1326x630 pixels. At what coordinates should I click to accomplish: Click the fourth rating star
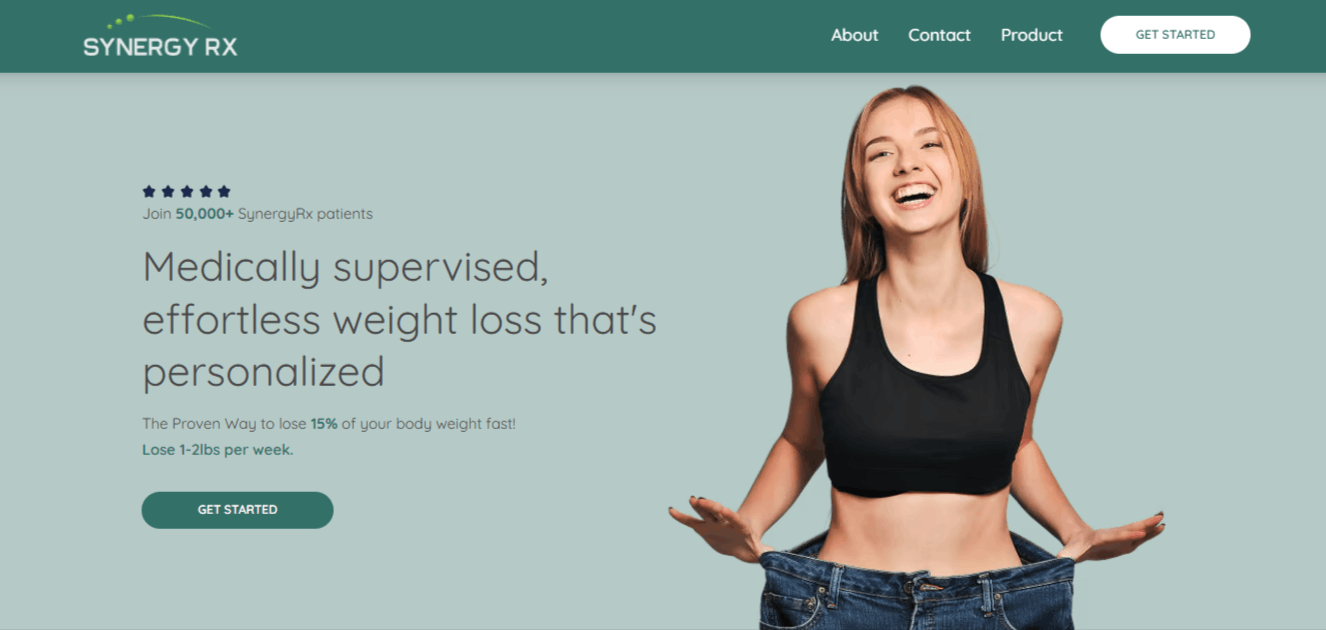[205, 191]
